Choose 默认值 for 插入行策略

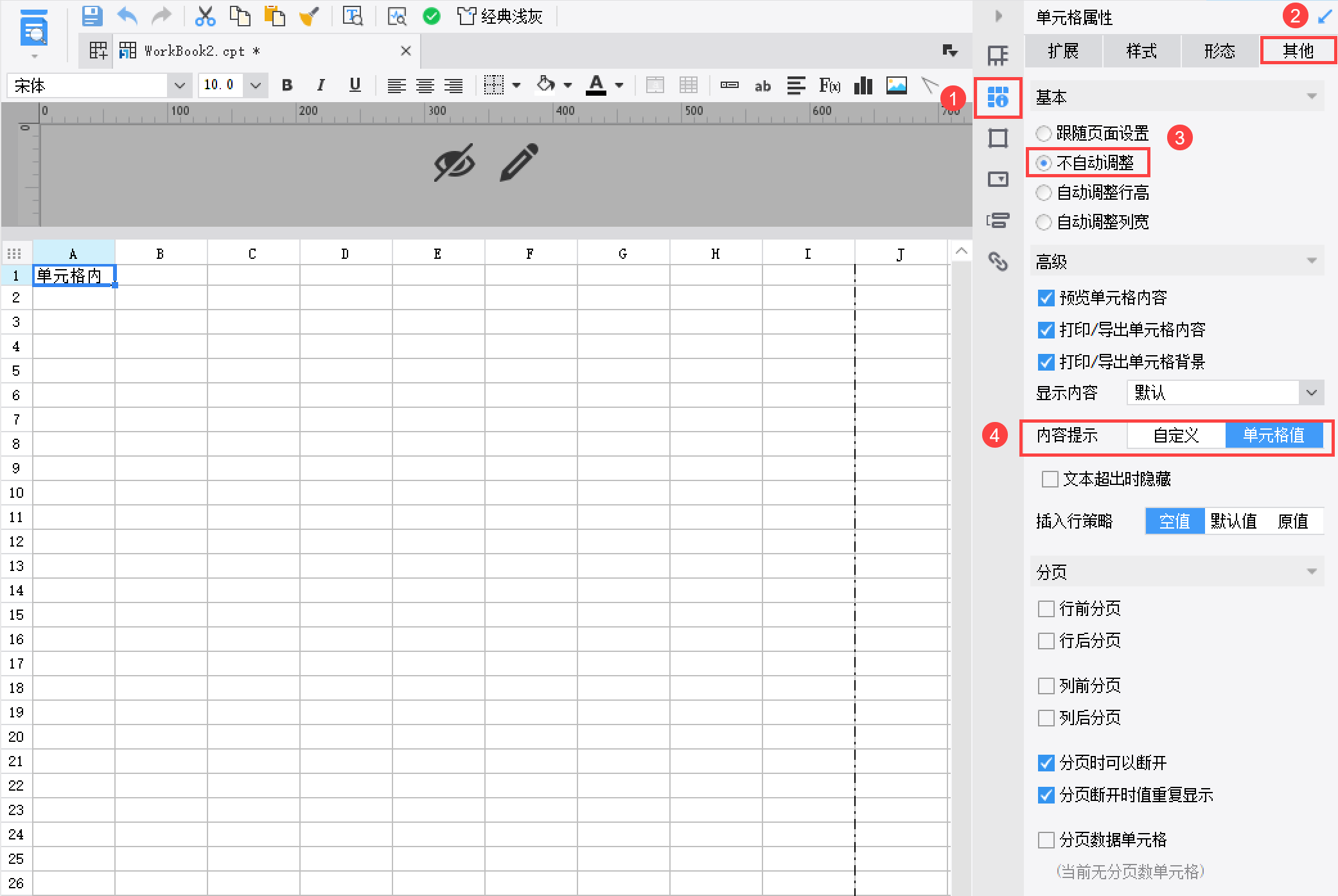point(1233,521)
